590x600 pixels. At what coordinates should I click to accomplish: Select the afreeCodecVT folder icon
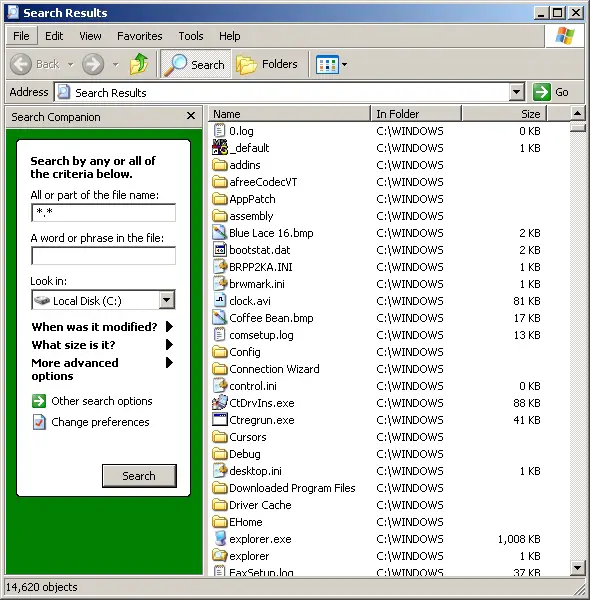click(x=220, y=182)
